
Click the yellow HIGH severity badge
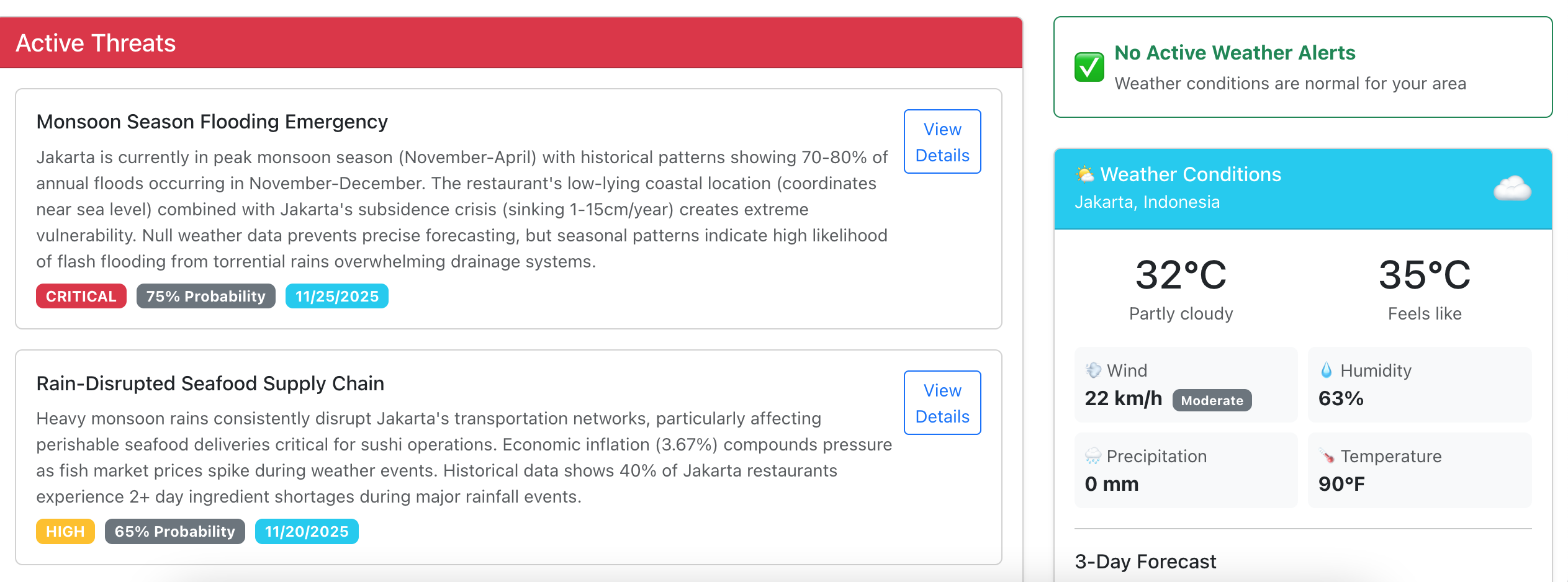(x=65, y=532)
